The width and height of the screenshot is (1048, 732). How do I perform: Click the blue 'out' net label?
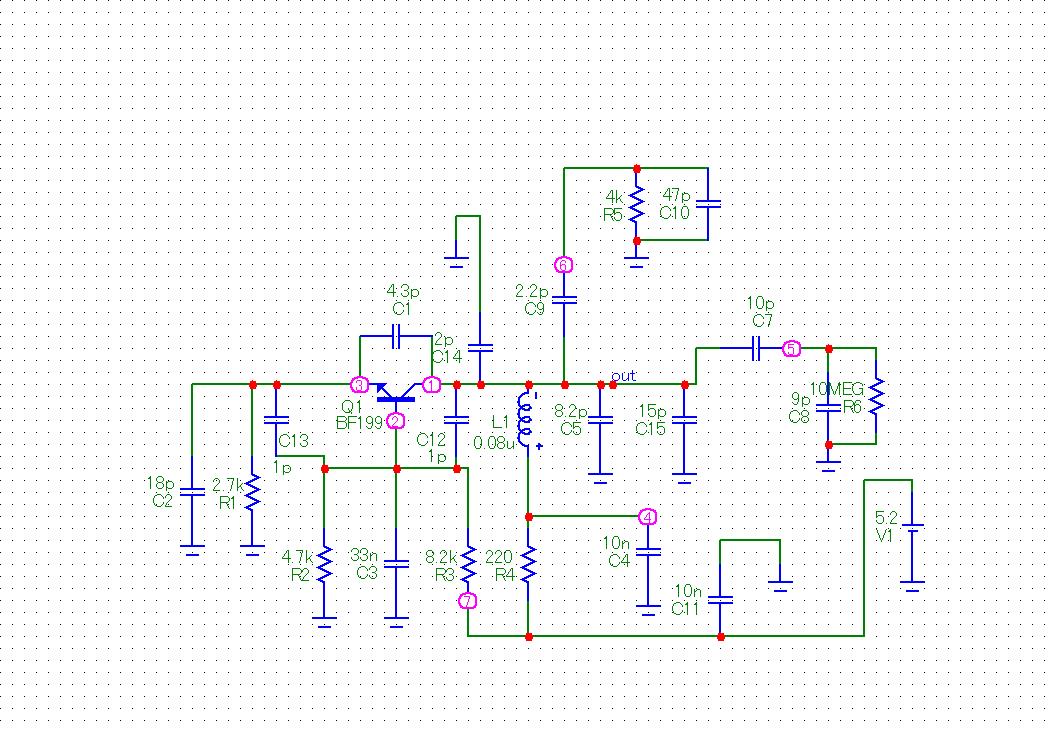click(x=623, y=376)
